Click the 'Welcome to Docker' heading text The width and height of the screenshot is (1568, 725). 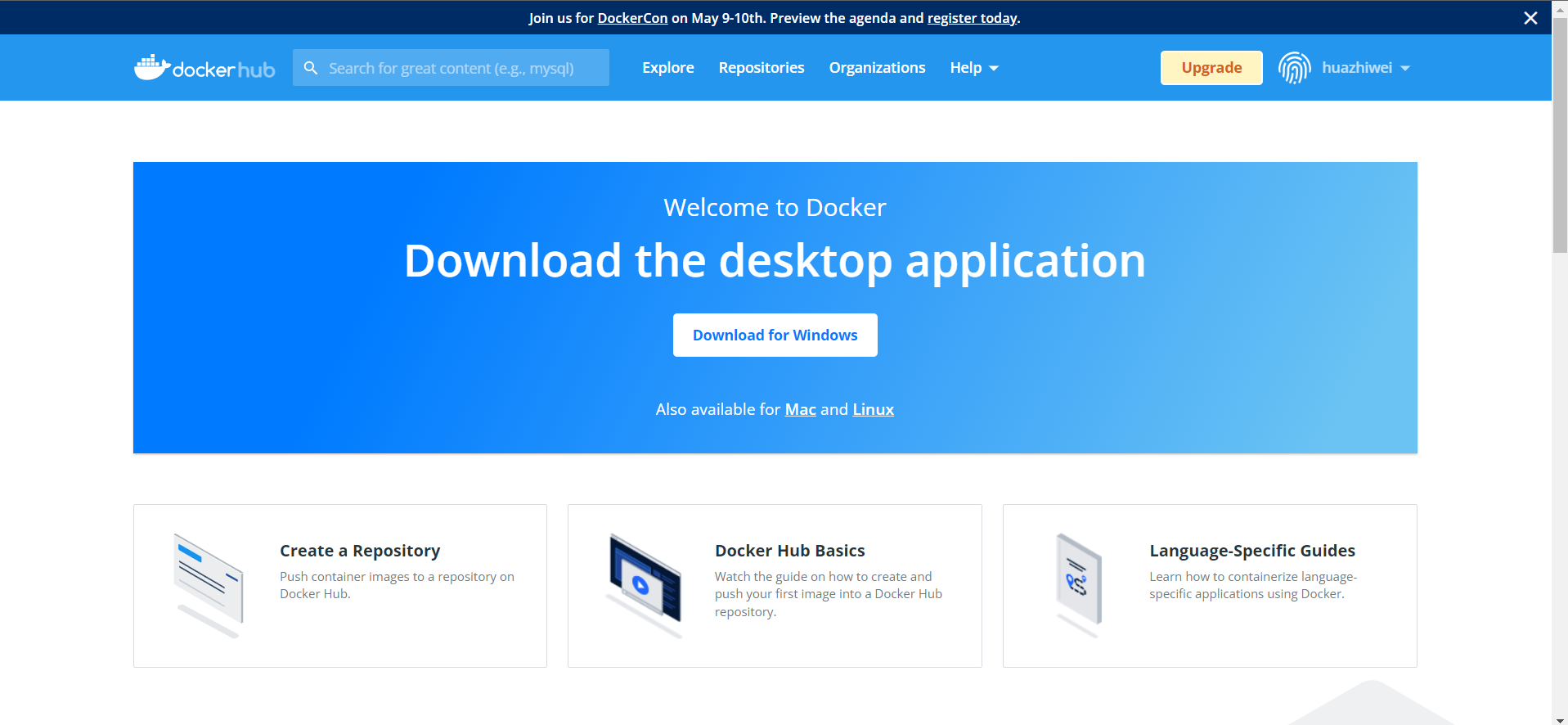775,207
